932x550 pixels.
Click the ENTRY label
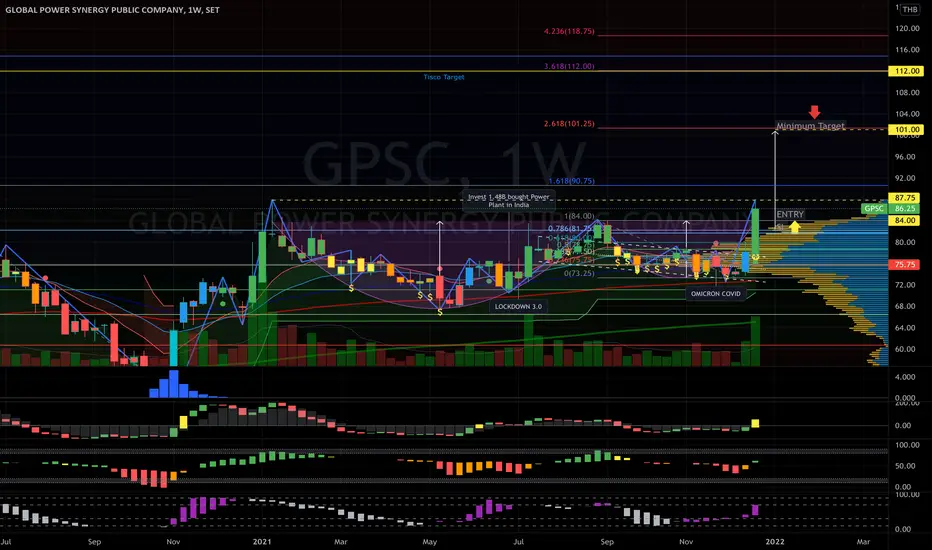[x=790, y=214]
